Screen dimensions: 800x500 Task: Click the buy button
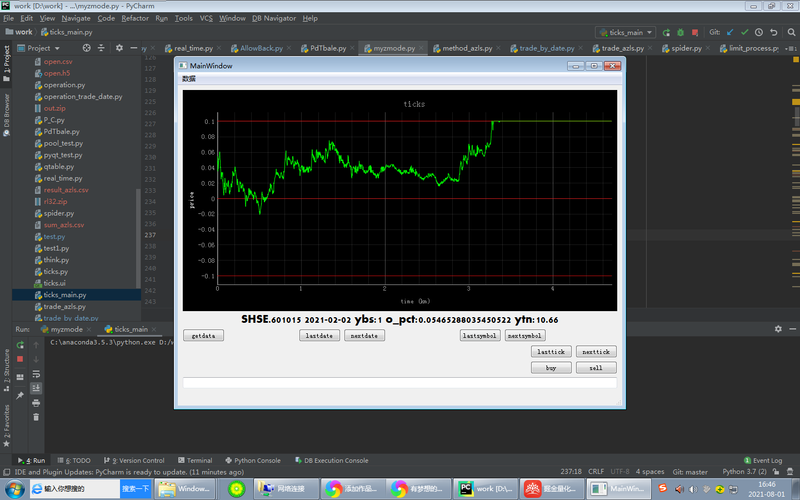[551, 368]
